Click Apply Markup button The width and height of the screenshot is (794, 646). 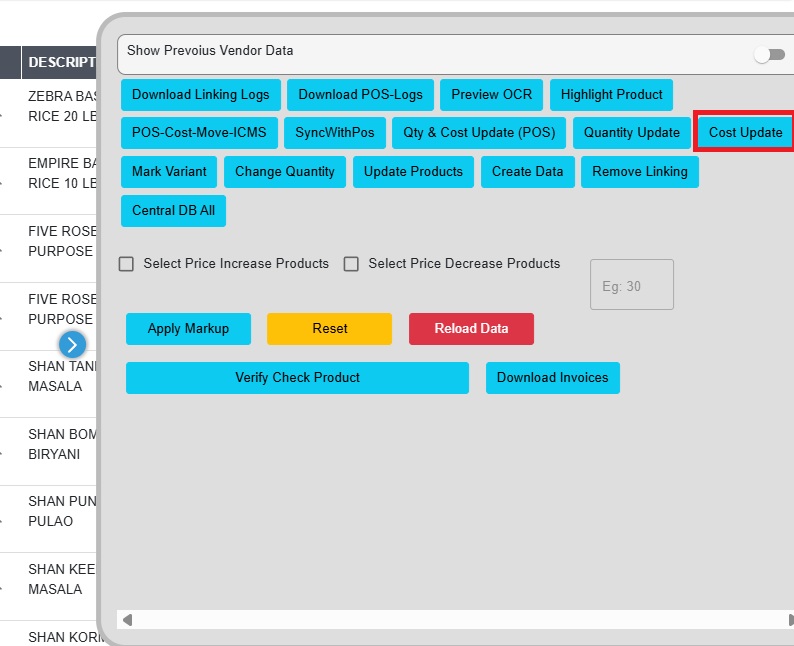tap(188, 329)
